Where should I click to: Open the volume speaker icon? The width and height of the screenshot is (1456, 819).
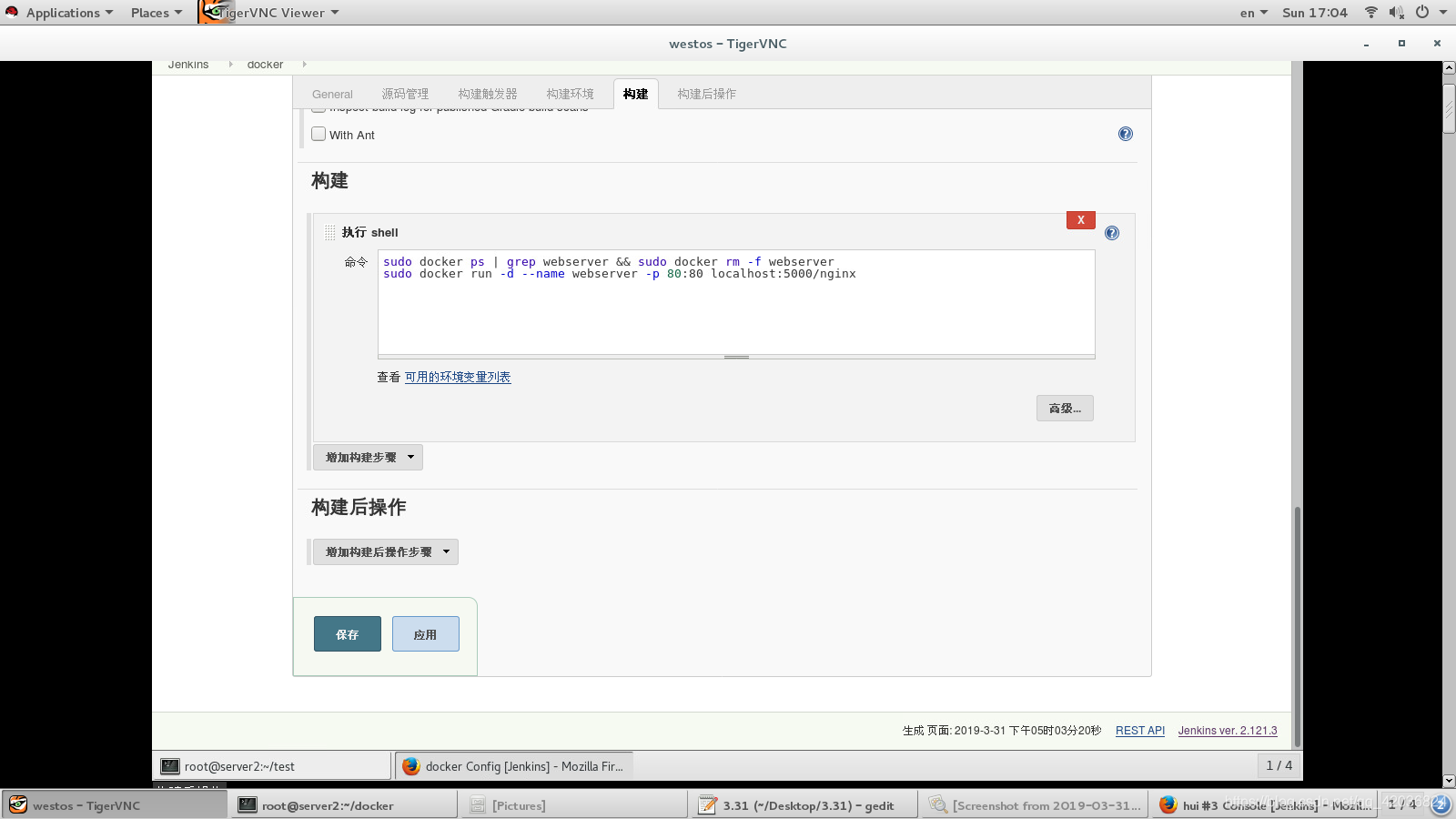click(1396, 13)
